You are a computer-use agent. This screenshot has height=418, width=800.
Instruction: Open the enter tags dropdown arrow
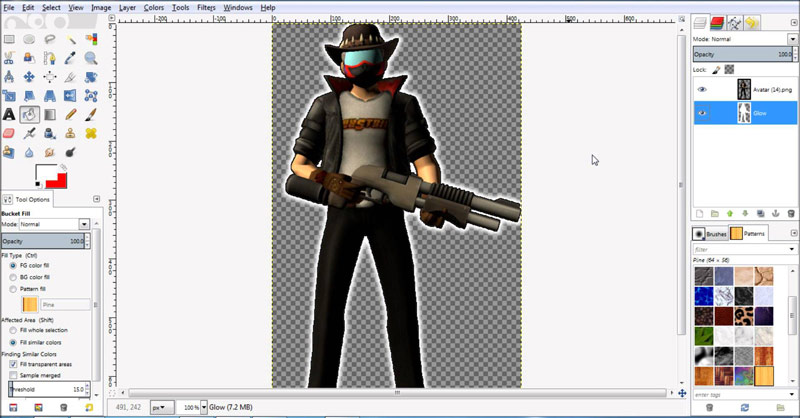pos(792,395)
